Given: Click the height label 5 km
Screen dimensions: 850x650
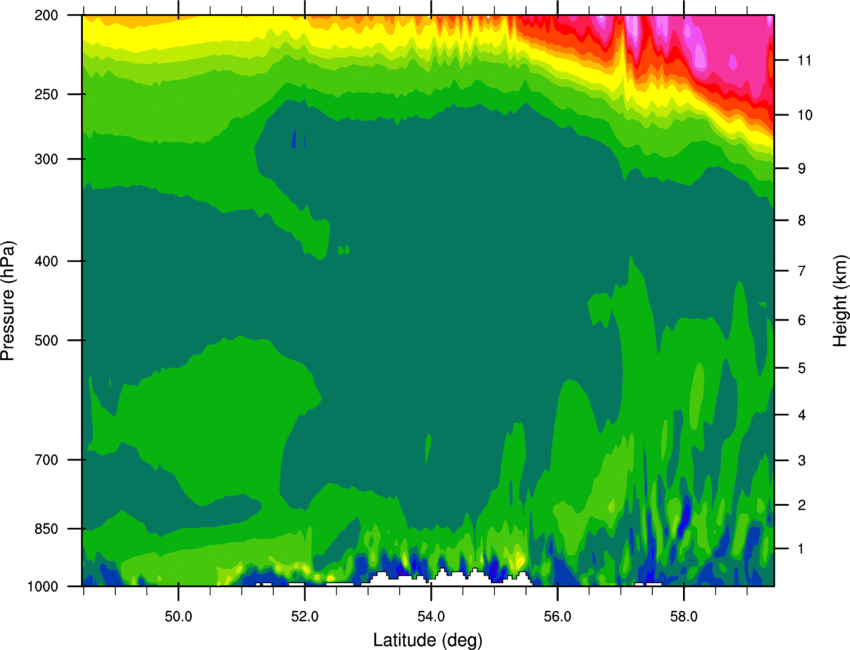Looking at the screenshot, I should click(x=802, y=369).
